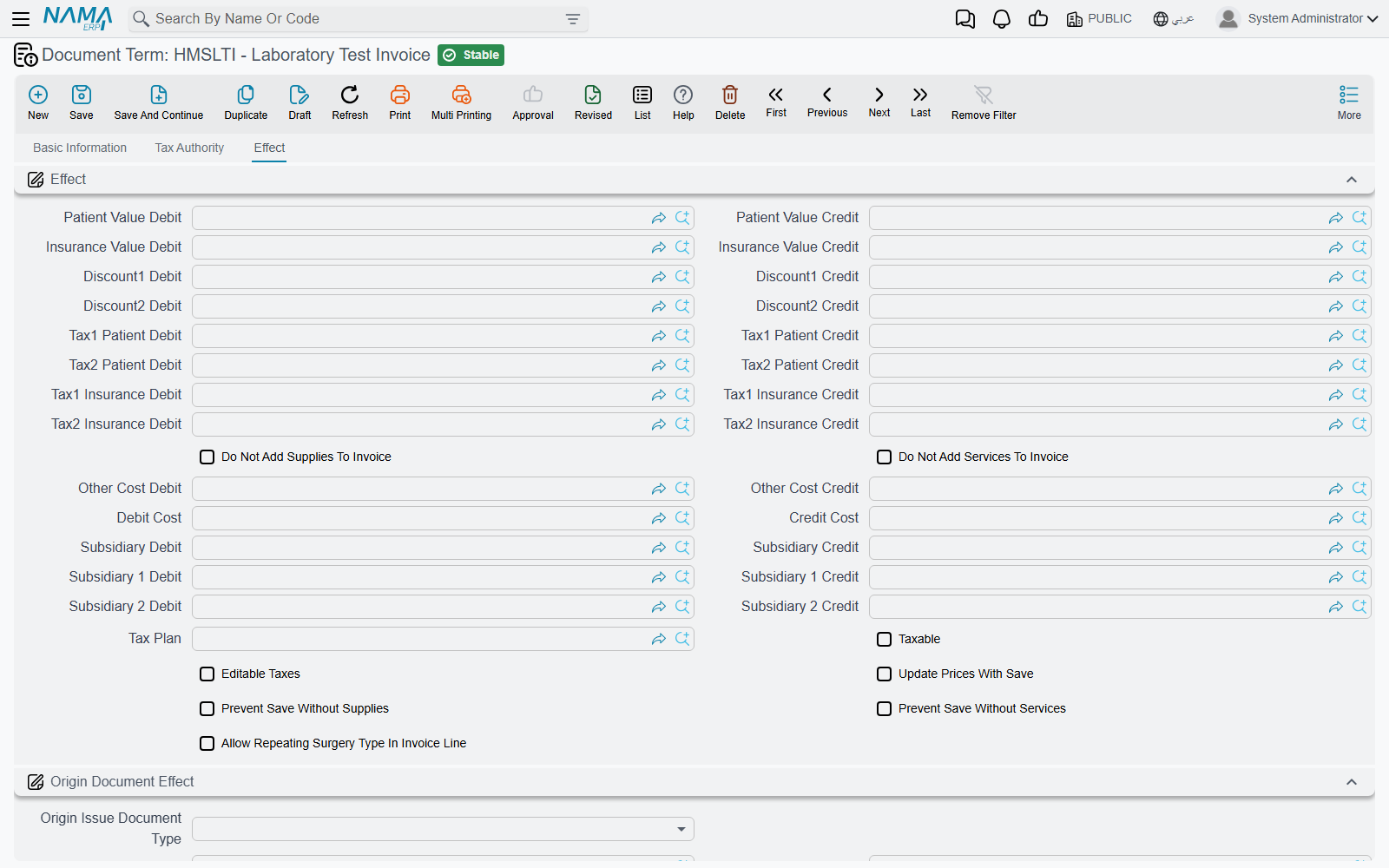Screen dimensions: 1389x868
Task: Click the Draft toolbar icon
Action: pyautogui.click(x=300, y=95)
